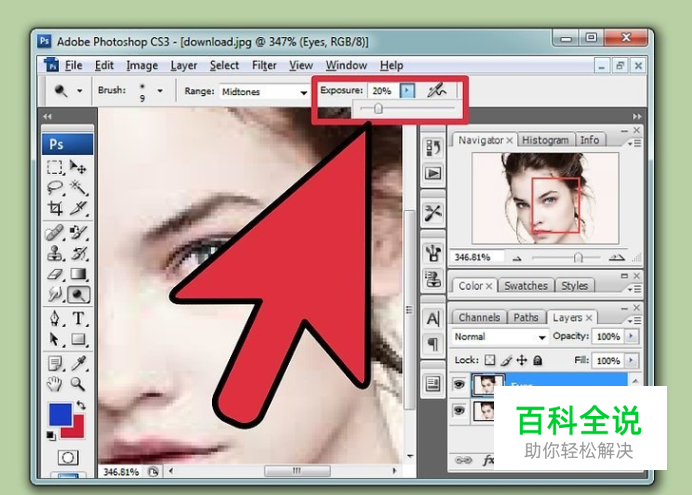Open the File menu

pyautogui.click(x=74, y=65)
